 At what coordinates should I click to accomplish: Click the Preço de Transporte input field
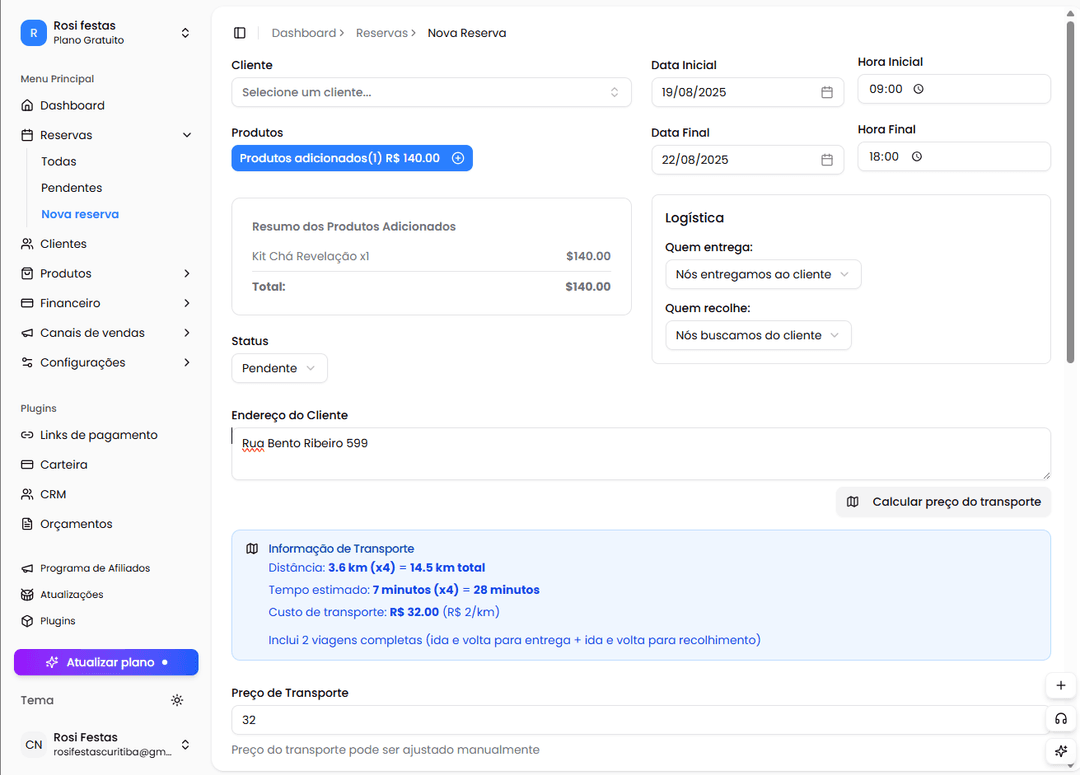[638, 720]
